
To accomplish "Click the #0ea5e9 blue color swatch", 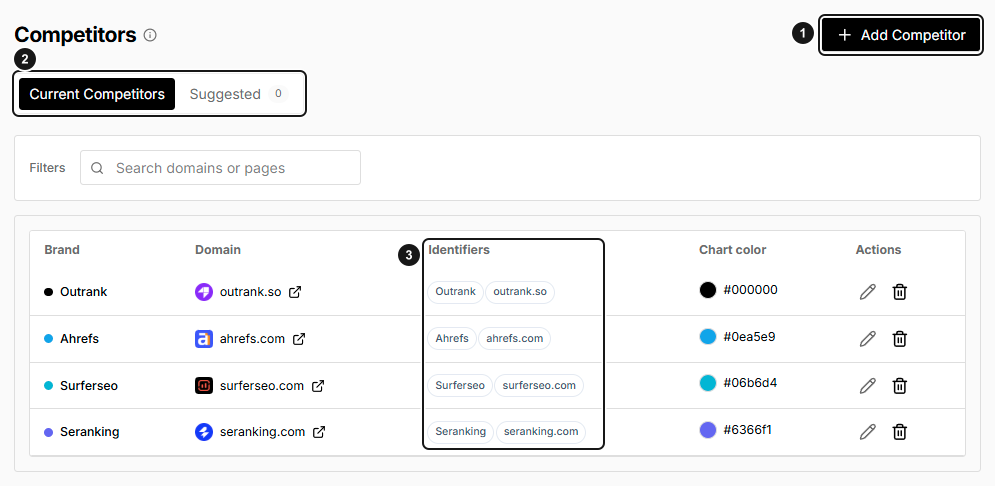I will 708,337.
